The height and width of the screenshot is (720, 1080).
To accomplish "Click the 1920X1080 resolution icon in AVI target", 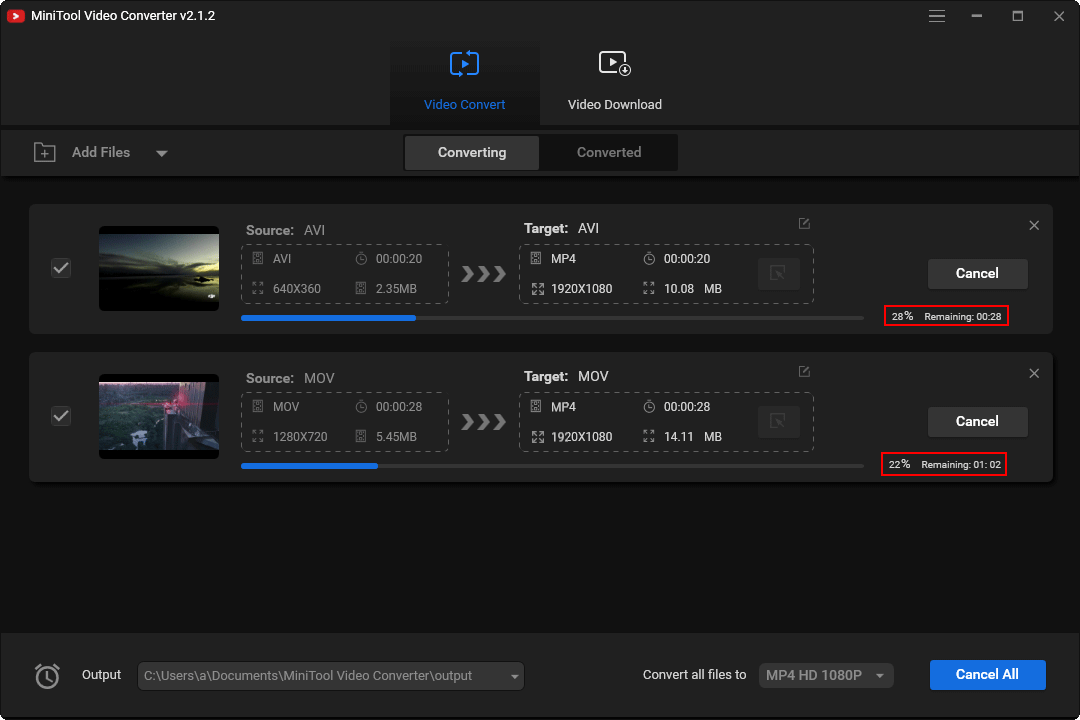I will click(x=538, y=289).
